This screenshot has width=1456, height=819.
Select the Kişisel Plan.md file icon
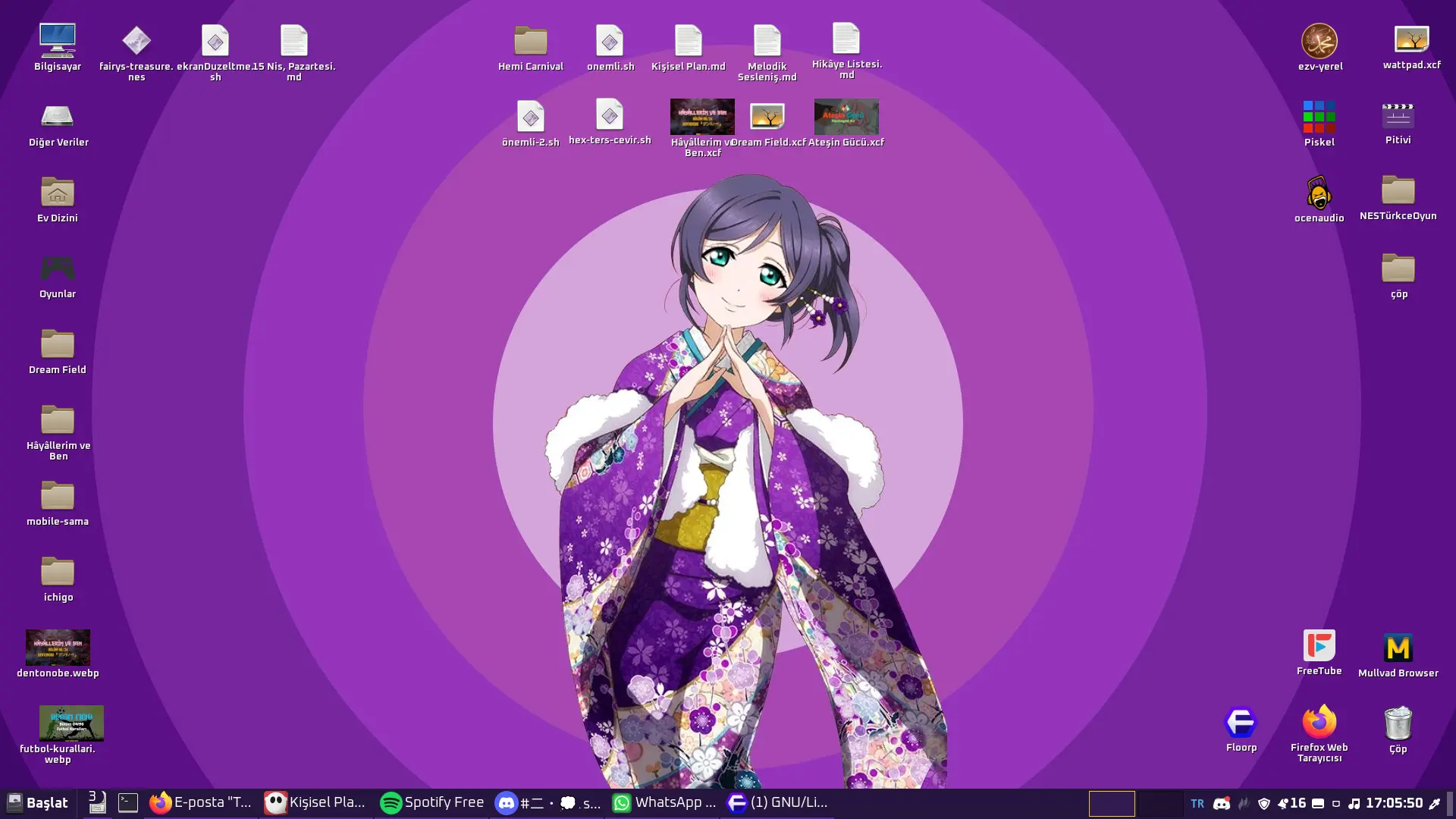[689, 41]
